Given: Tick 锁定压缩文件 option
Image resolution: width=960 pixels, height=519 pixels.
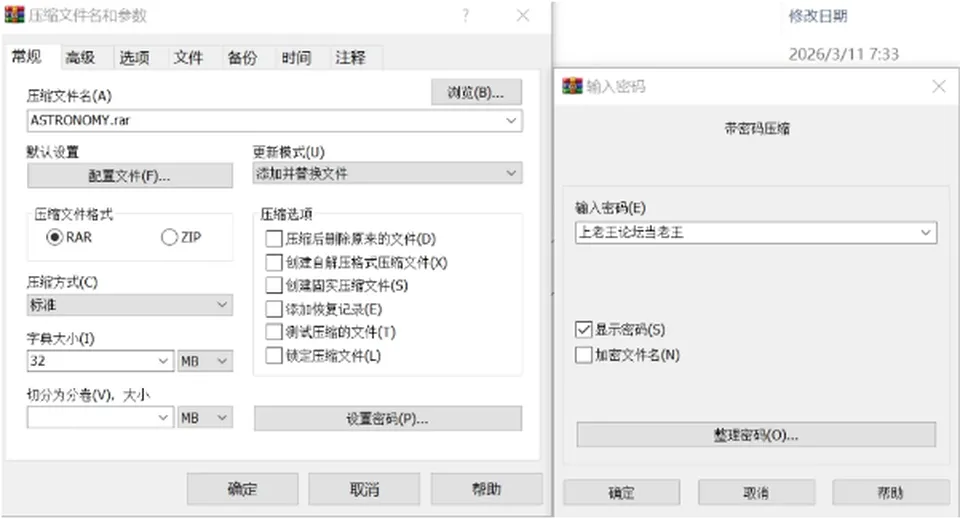Looking at the screenshot, I should coord(274,356).
